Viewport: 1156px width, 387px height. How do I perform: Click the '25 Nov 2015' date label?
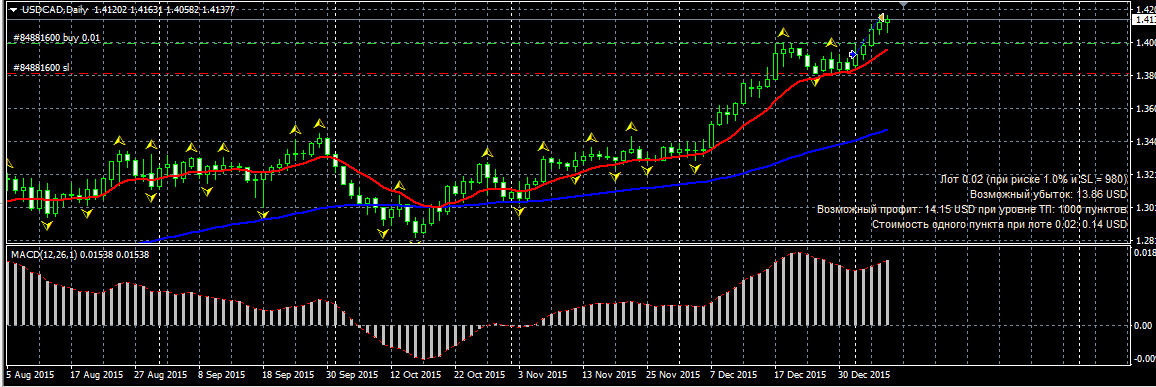673,374
